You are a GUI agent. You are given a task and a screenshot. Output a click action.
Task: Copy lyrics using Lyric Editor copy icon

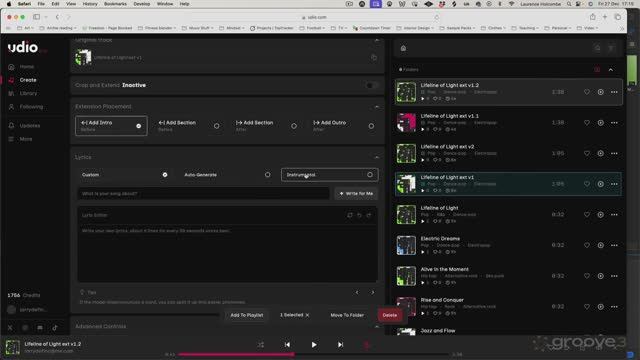click(350, 215)
